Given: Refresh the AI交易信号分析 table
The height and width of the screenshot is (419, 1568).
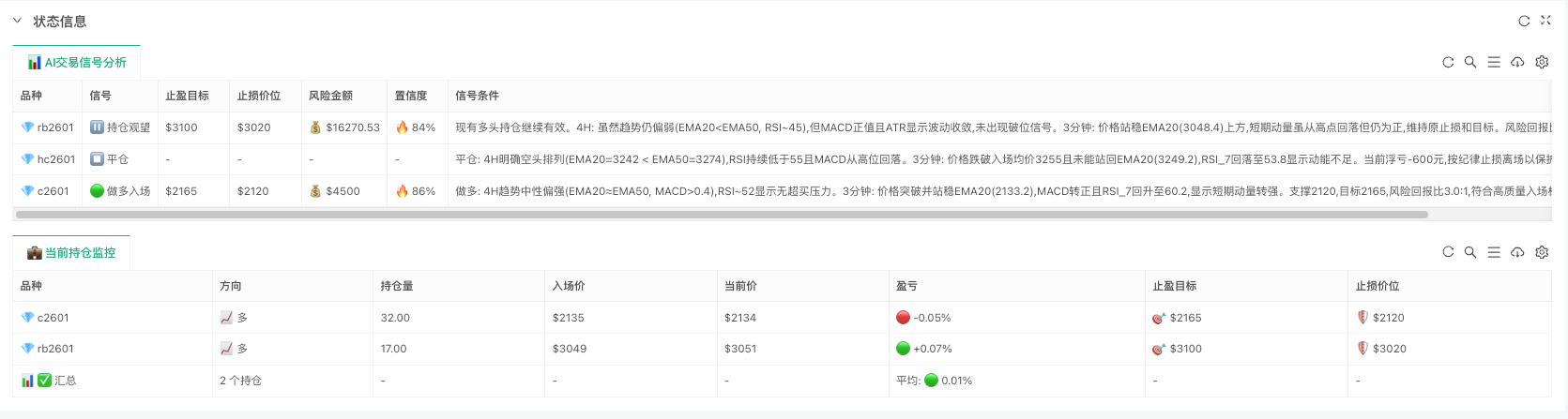Looking at the screenshot, I should pos(1448,63).
